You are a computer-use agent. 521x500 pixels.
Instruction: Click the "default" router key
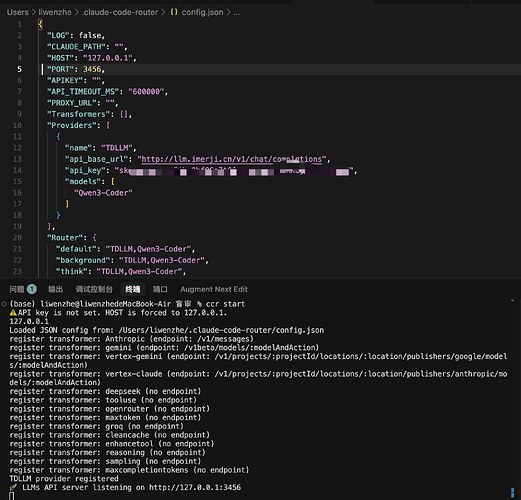78,249
